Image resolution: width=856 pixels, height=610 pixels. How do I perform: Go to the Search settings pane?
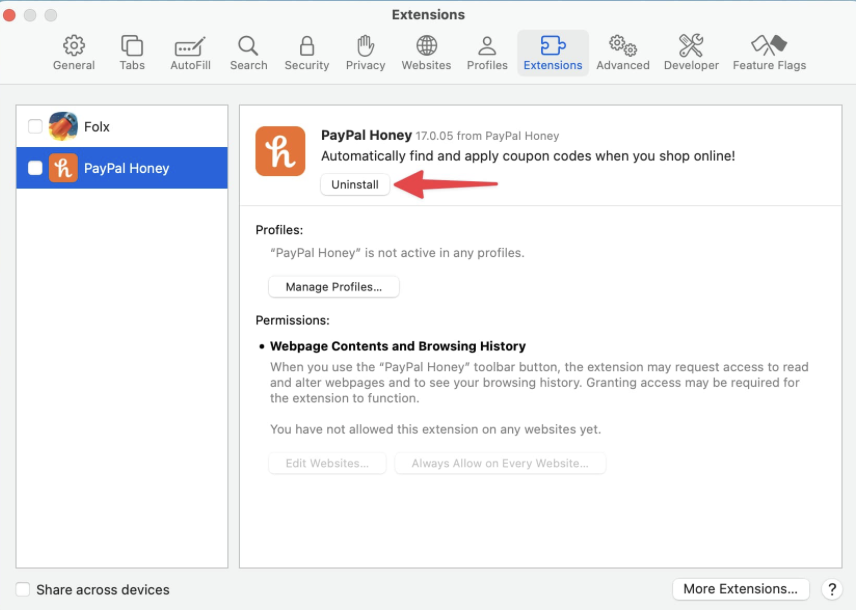click(248, 53)
